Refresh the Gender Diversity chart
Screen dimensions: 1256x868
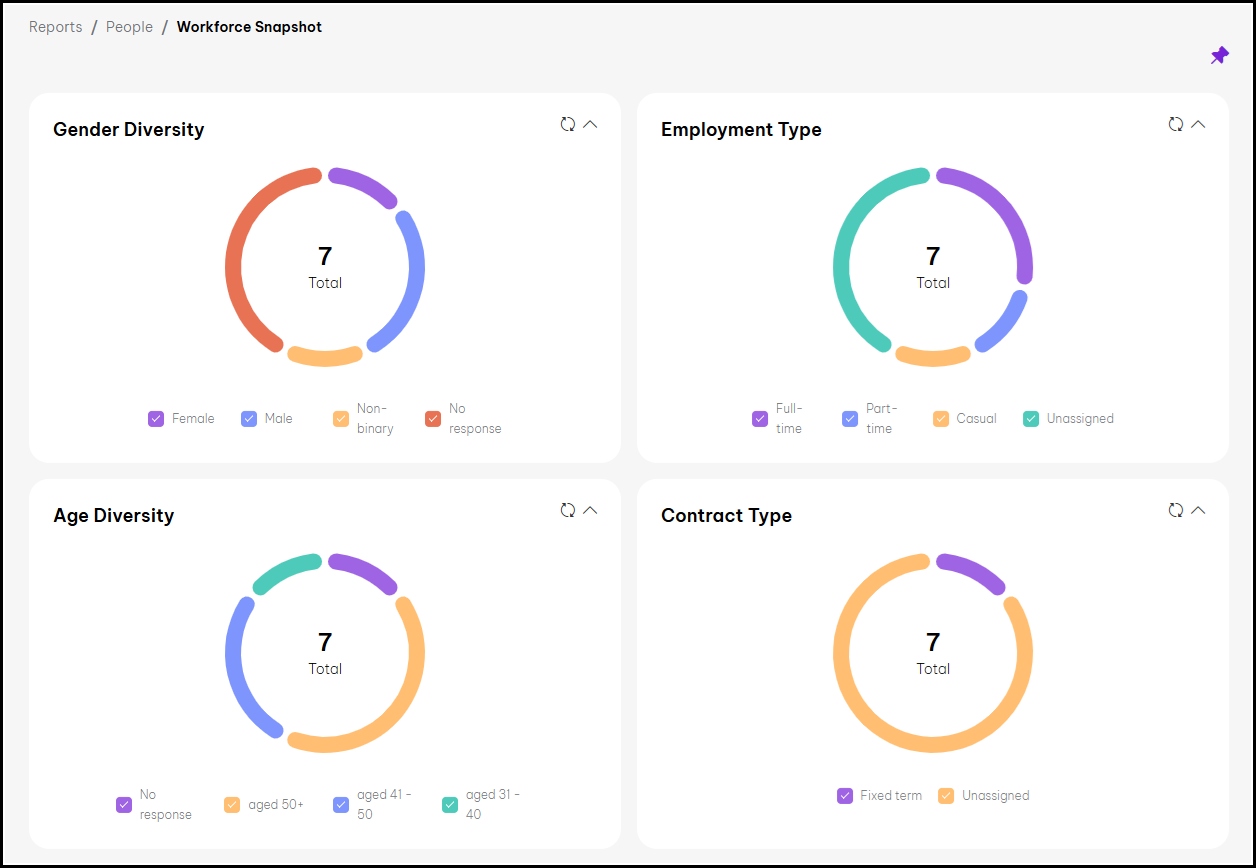pyautogui.click(x=568, y=124)
